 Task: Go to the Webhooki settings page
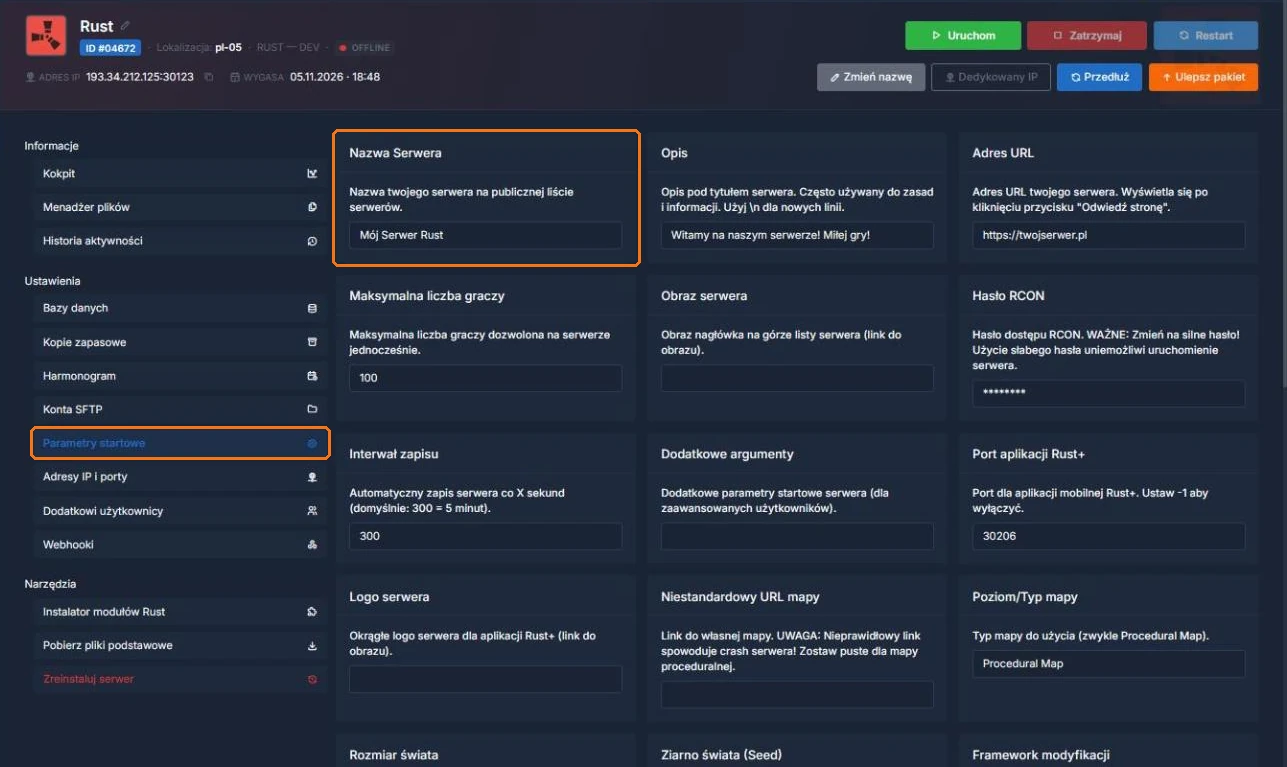[x=179, y=545]
